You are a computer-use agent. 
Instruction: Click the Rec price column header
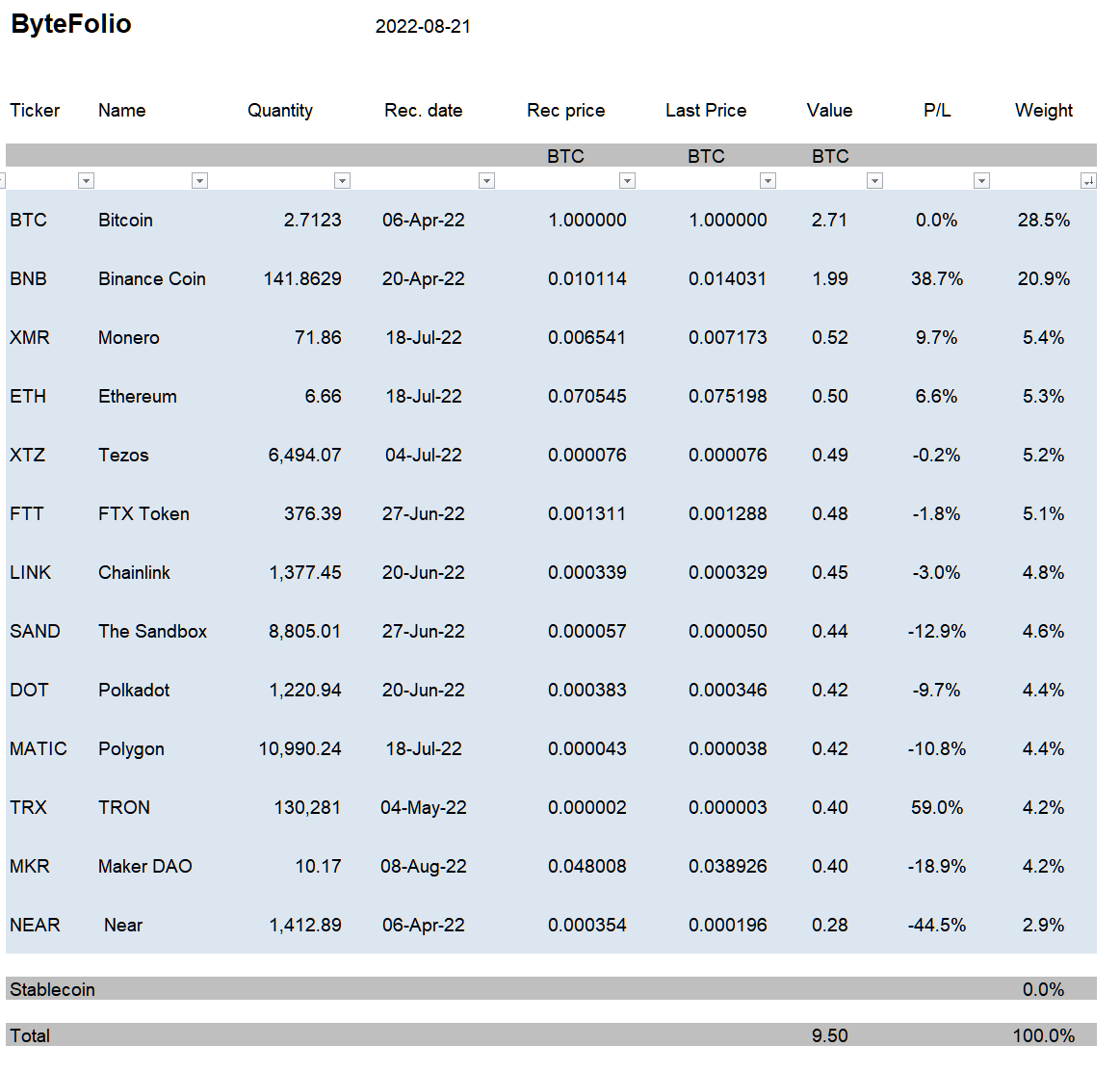click(x=565, y=111)
